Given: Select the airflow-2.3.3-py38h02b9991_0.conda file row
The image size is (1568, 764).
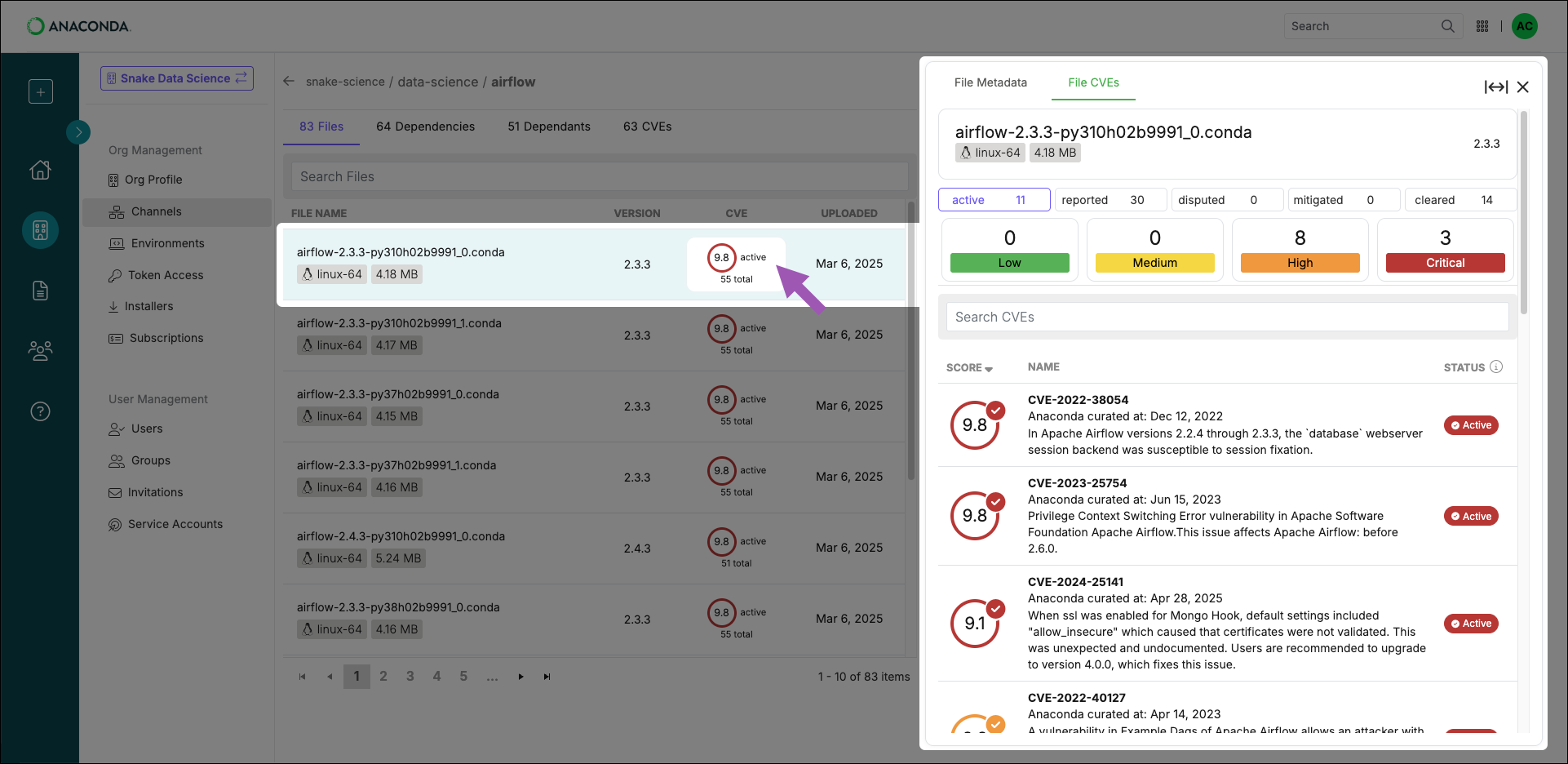Looking at the screenshot, I should 594,619.
